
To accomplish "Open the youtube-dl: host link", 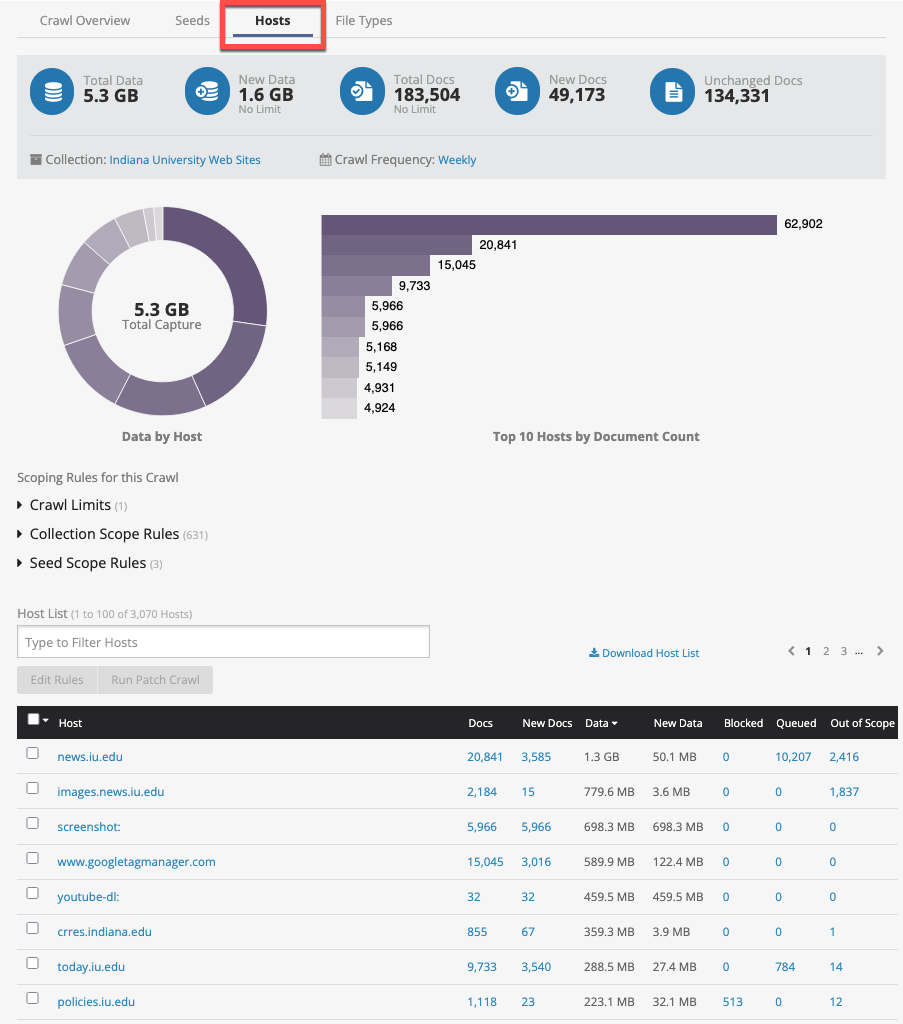I will pos(88,897).
